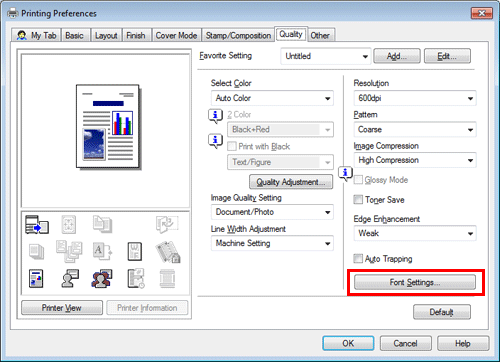Screen dimensions: 500x362
Task: Open the Text/Figure dropdown
Action: tap(280, 162)
